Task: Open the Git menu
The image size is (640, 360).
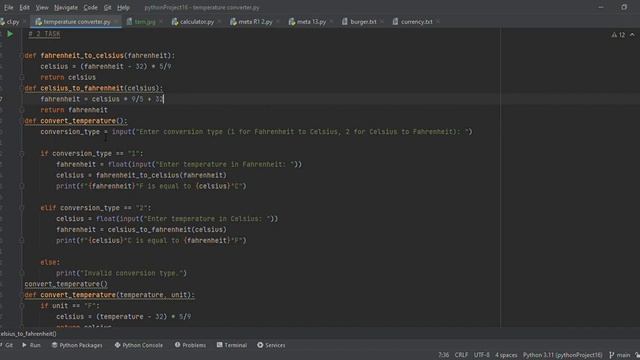Action: 107,7
